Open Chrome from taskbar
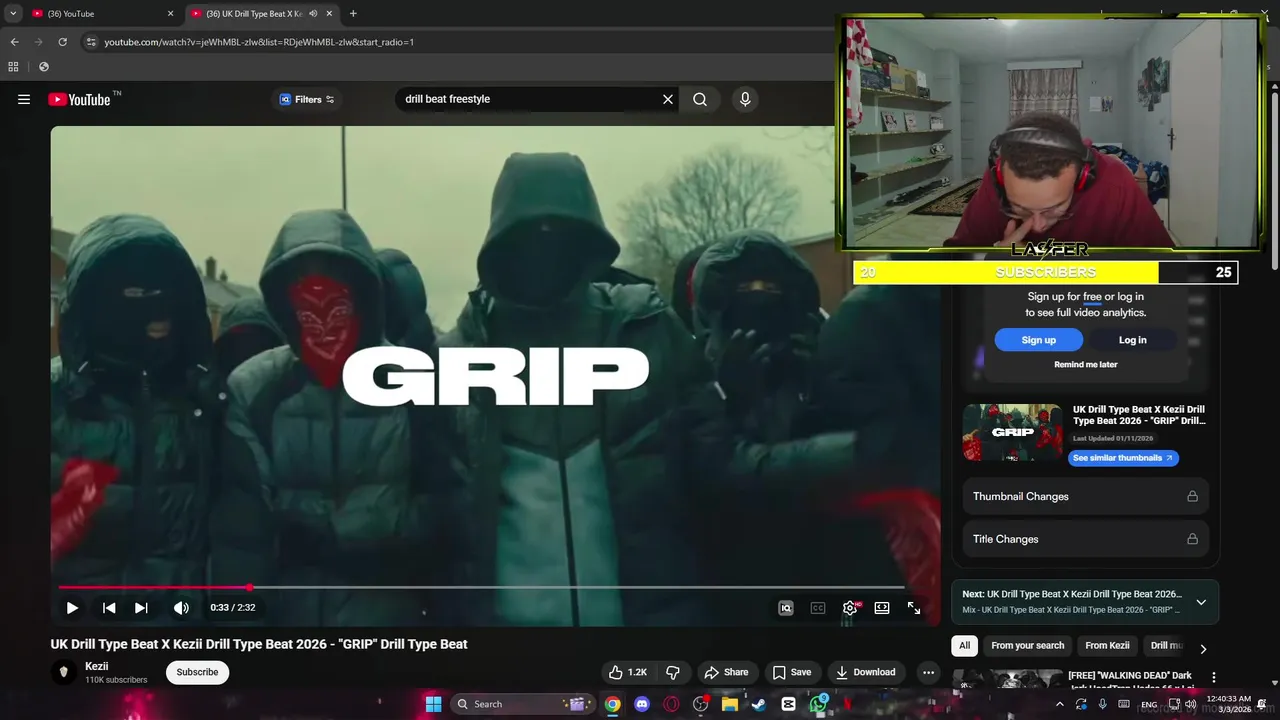This screenshot has width=1280, height=720. coord(612,704)
